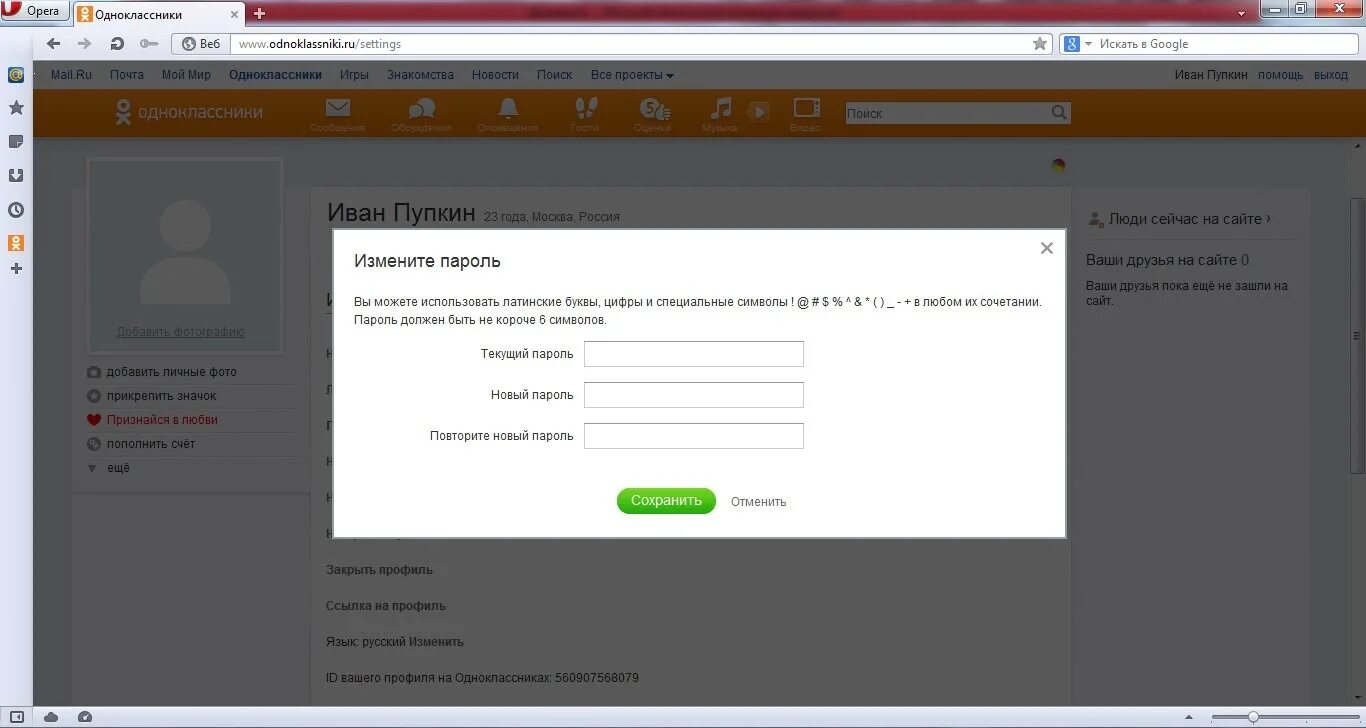The height and width of the screenshot is (728, 1366).
Task: Click the Веб site security badge
Action: click(x=201, y=44)
